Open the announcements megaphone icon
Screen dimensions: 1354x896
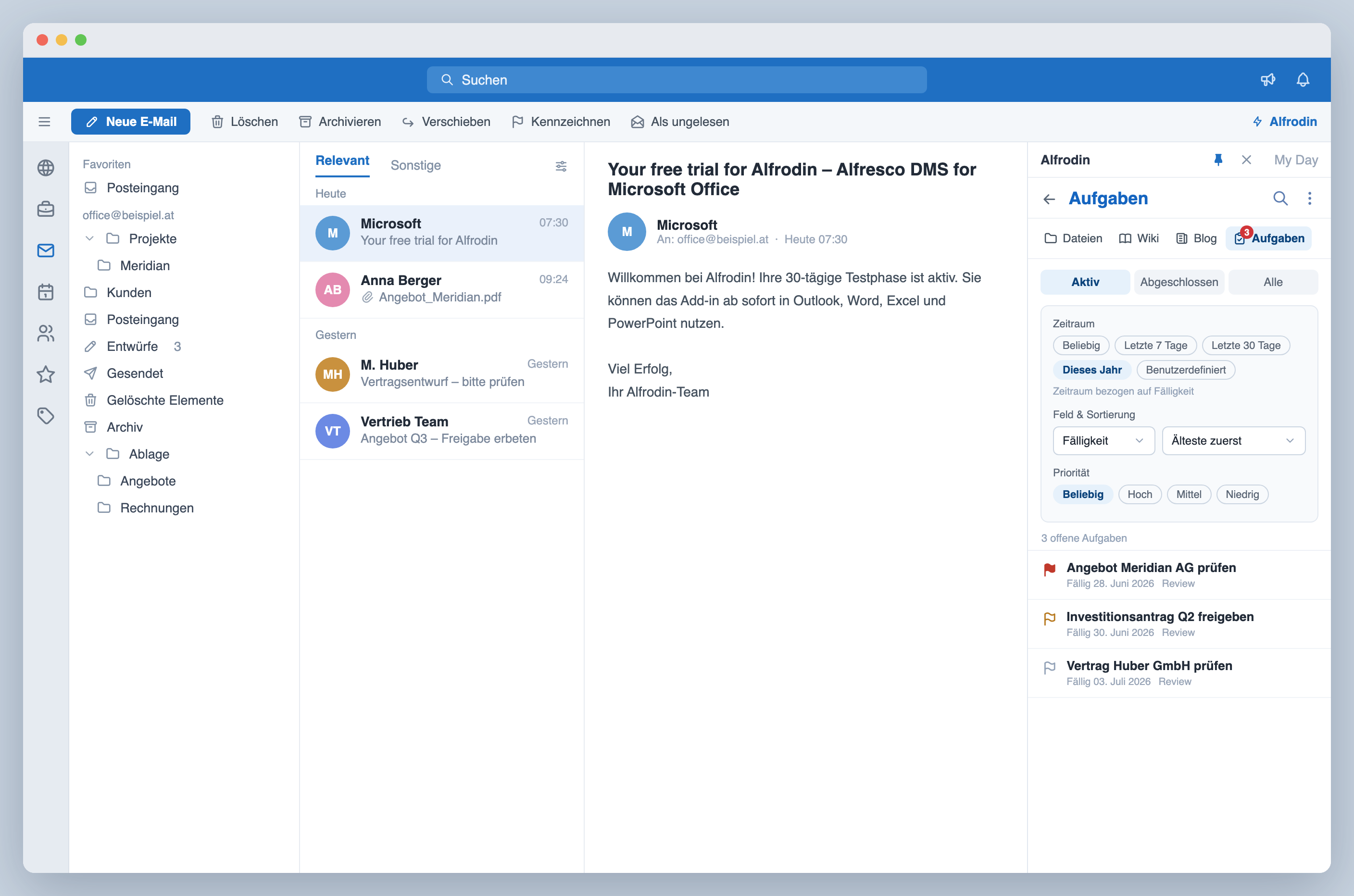click(1268, 79)
